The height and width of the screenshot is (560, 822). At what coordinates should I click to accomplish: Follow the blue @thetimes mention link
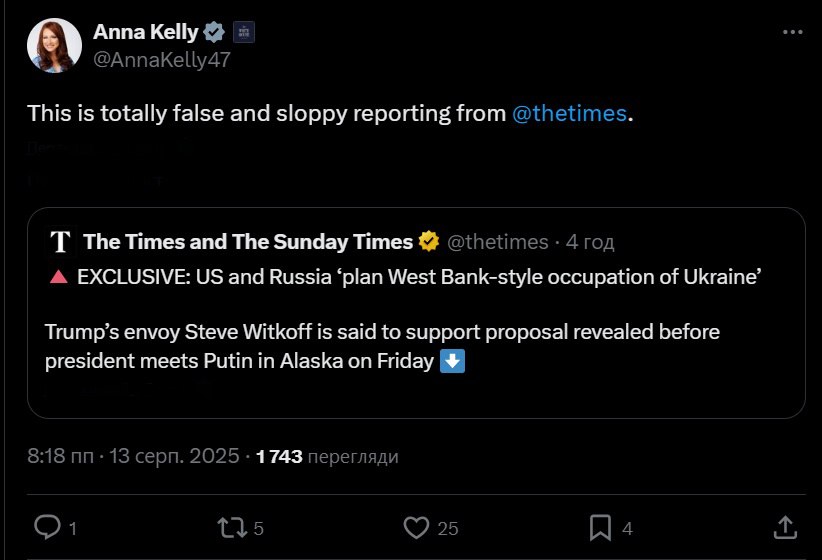click(x=569, y=113)
